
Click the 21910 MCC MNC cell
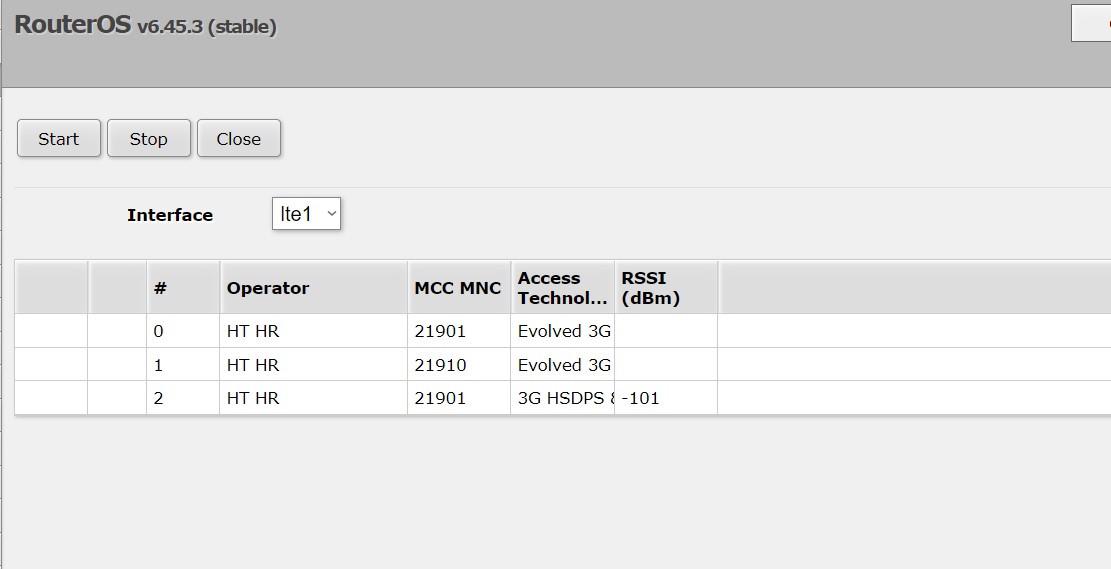[x=441, y=365]
